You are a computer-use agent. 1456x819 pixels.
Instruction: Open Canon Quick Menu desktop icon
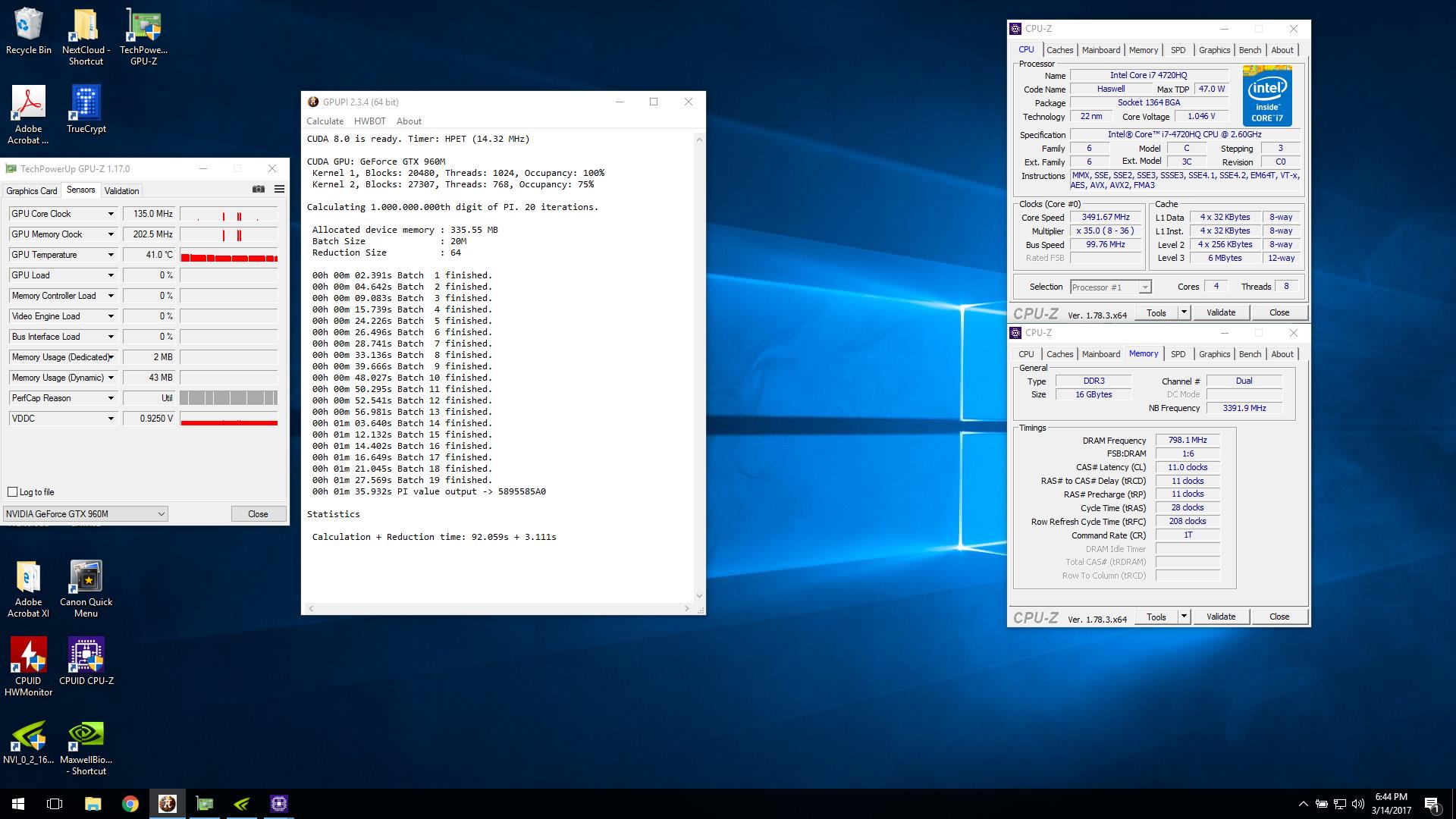pos(86,589)
